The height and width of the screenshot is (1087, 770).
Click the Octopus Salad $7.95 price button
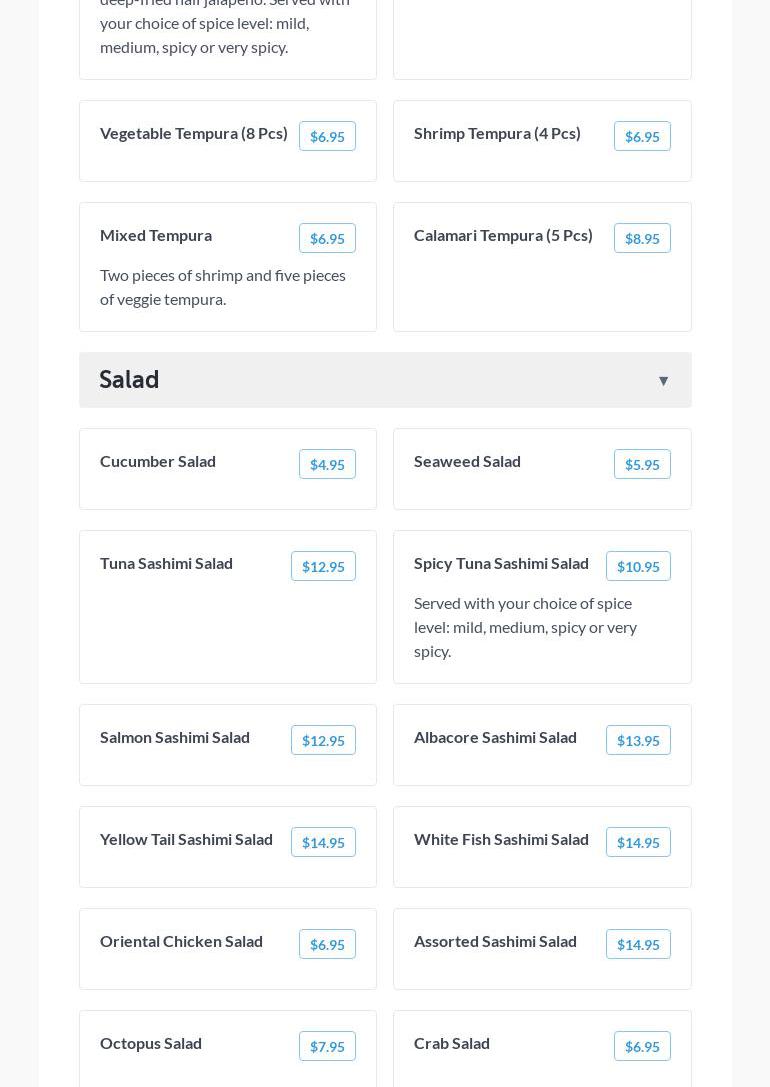(327, 1047)
